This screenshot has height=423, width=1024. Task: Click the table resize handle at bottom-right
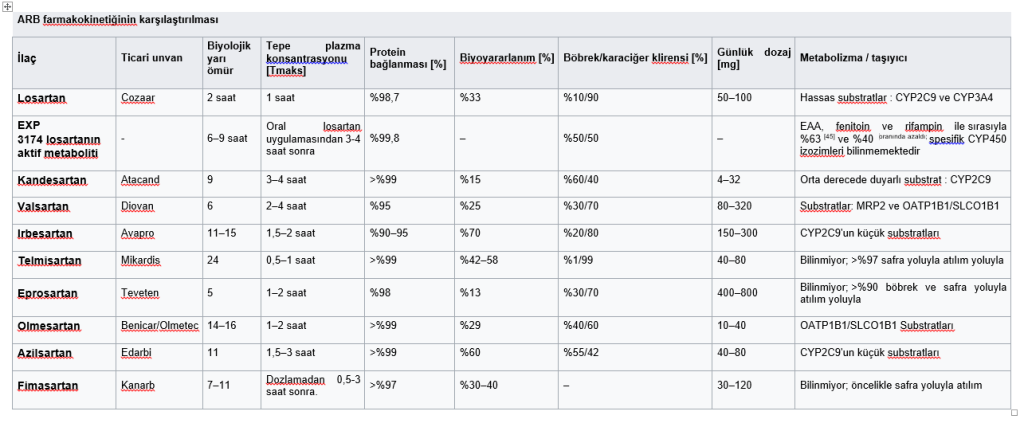[x=1015, y=412]
